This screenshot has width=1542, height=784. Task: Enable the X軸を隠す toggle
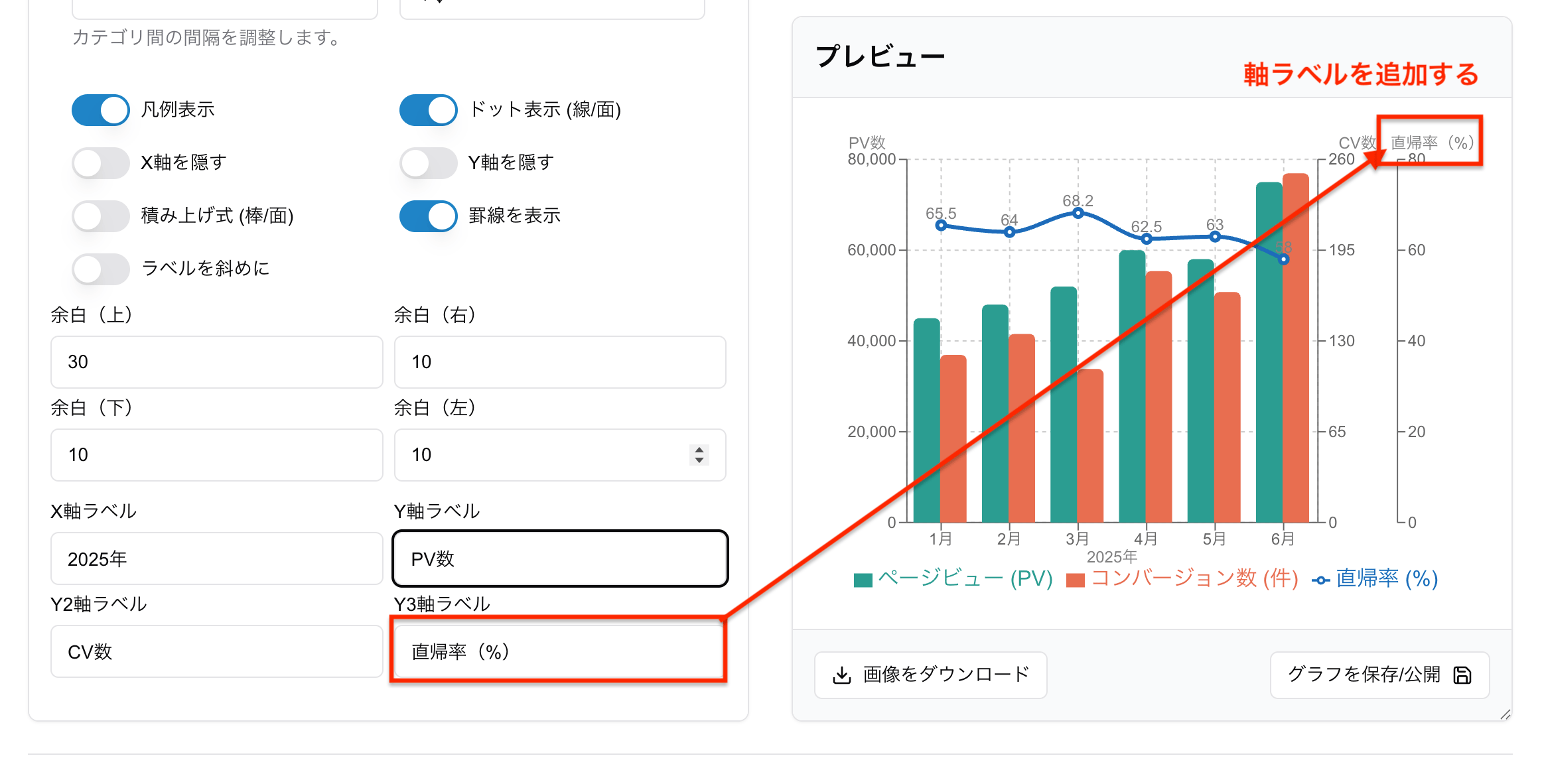pos(100,163)
